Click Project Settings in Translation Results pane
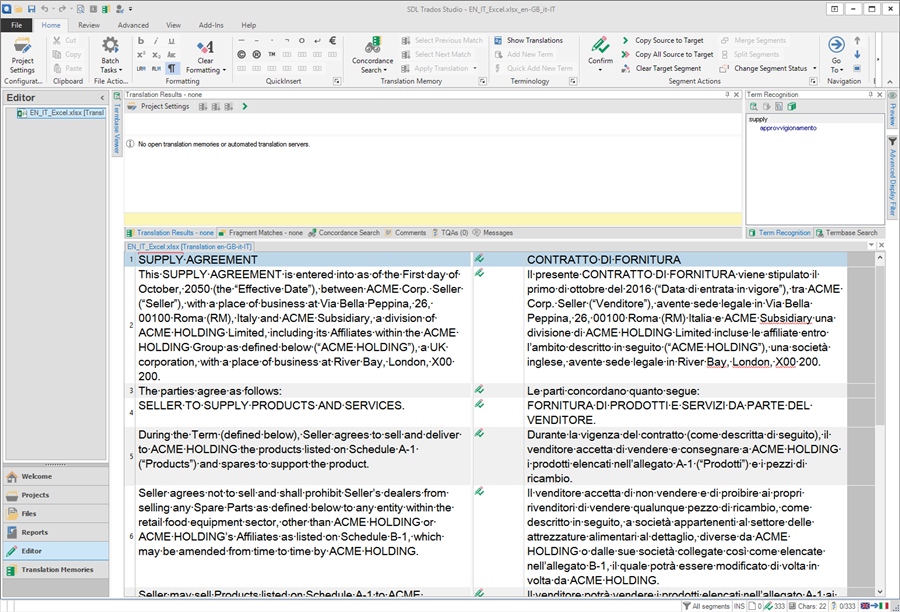The width and height of the screenshot is (900, 612). (158, 107)
